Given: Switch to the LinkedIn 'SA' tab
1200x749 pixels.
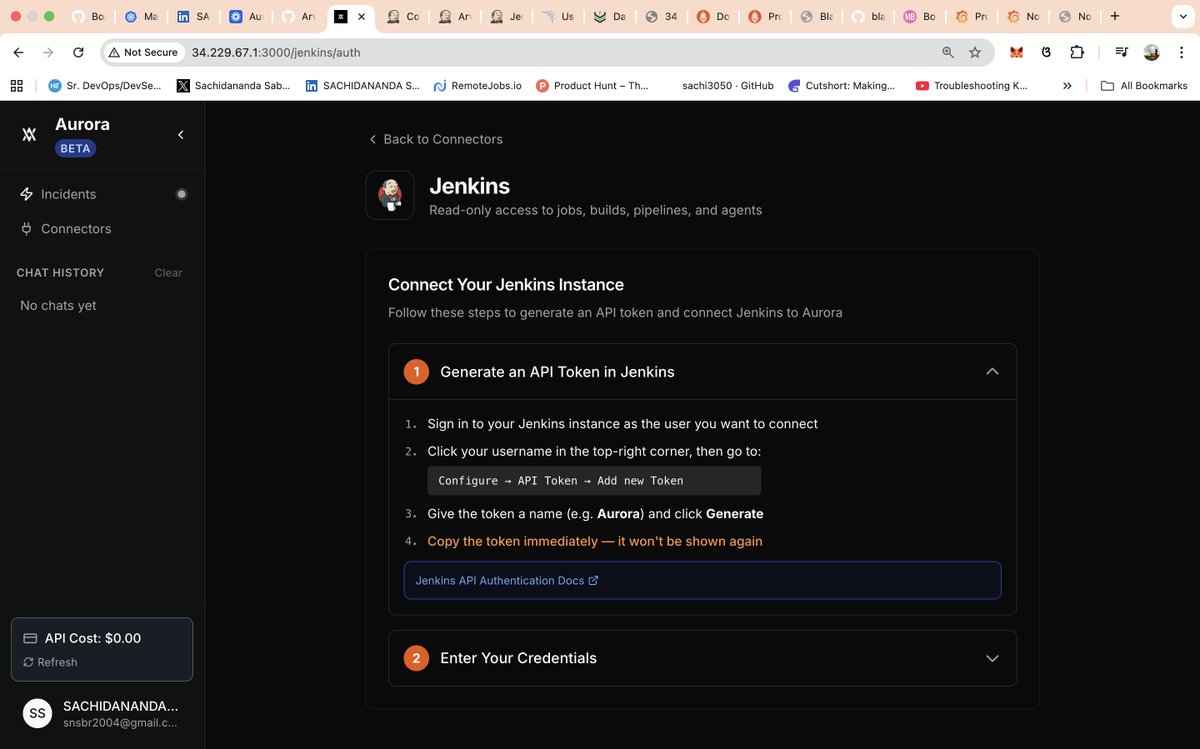Looking at the screenshot, I should pos(192,17).
